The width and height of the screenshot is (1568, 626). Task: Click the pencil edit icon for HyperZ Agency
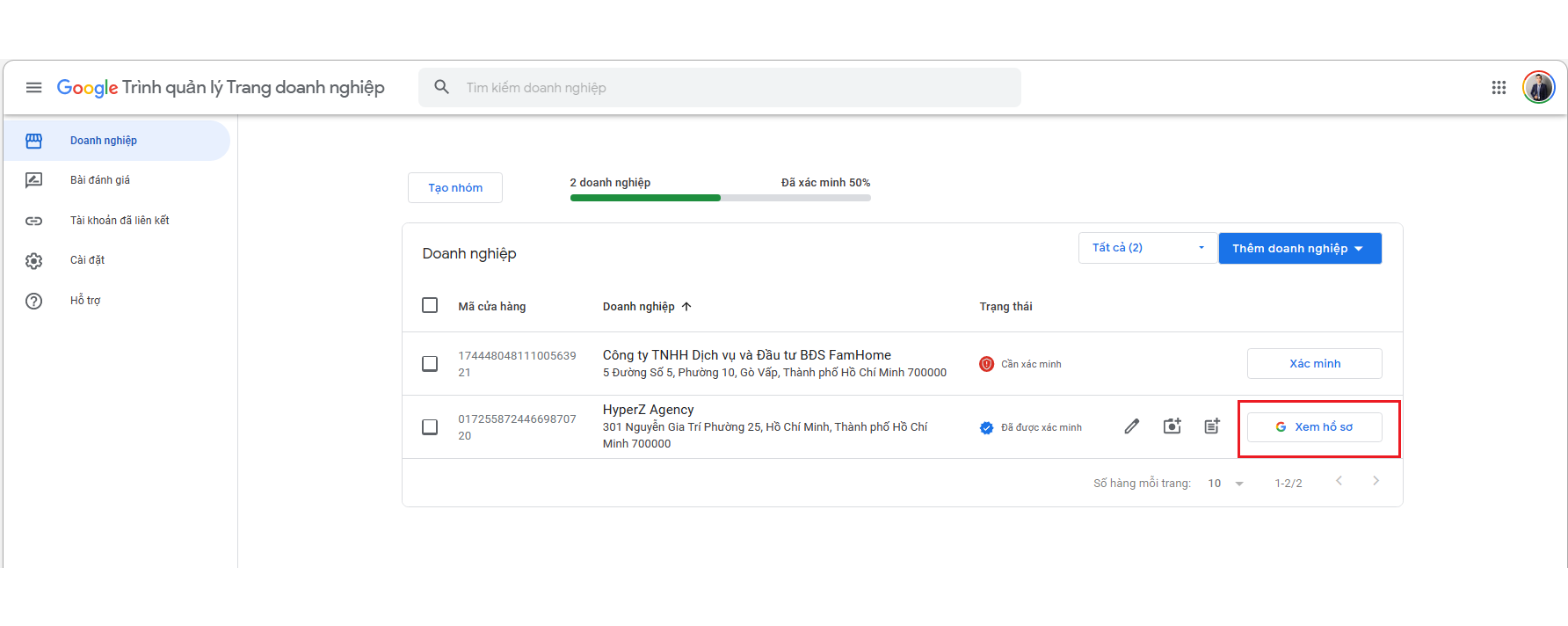pos(1131,426)
